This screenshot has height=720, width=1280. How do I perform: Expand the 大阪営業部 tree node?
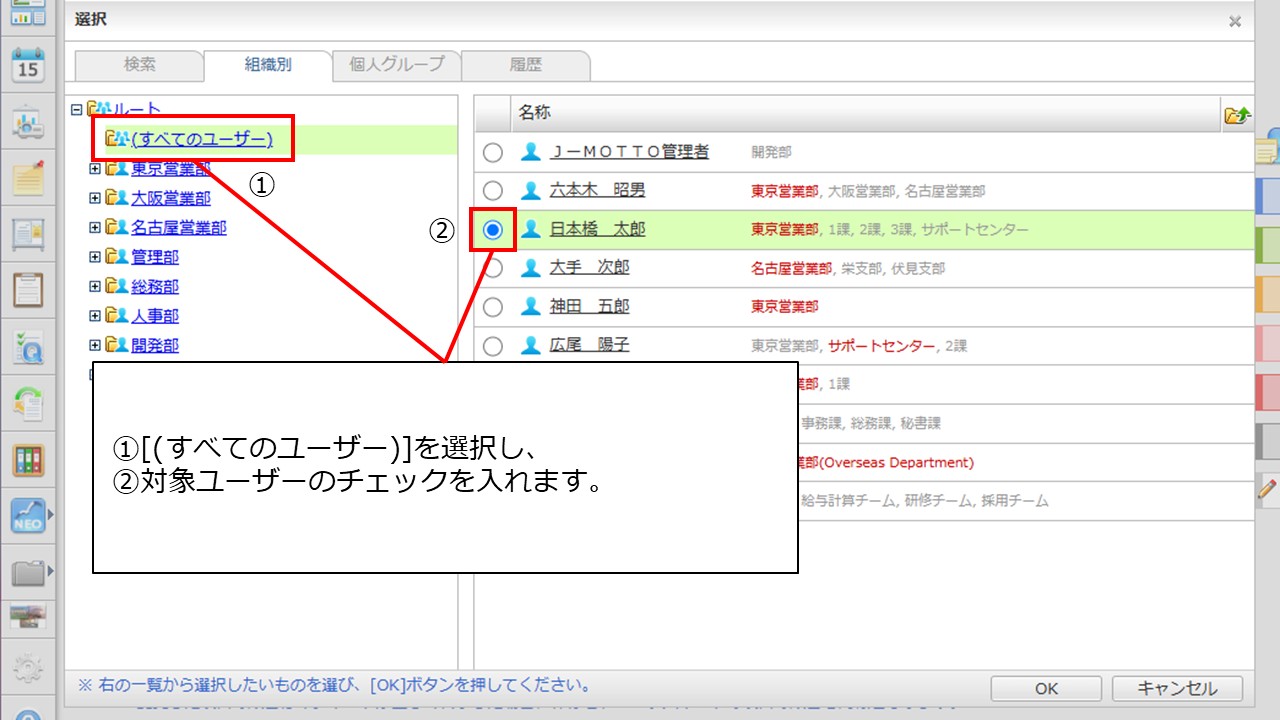[x=95, y=198]
